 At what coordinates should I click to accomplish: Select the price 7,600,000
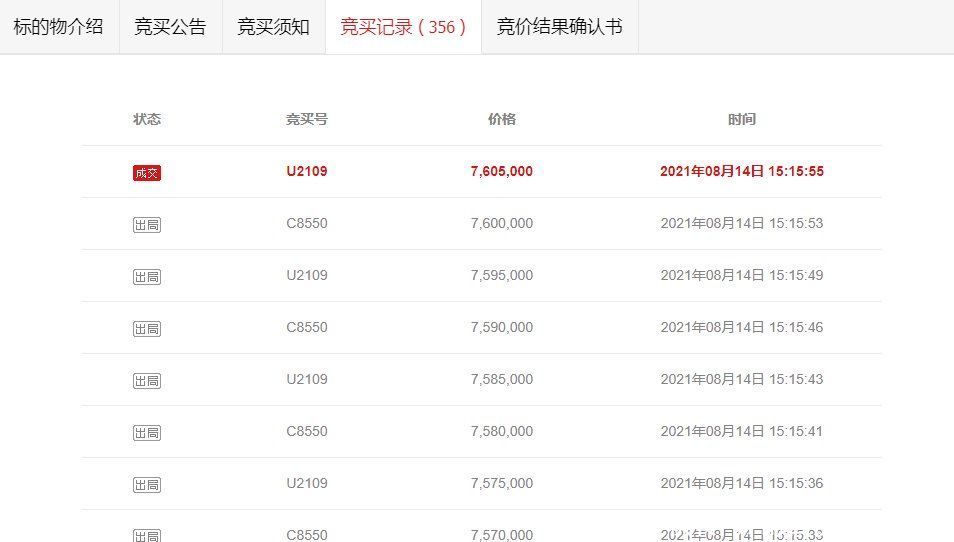(x=501, y=223)
